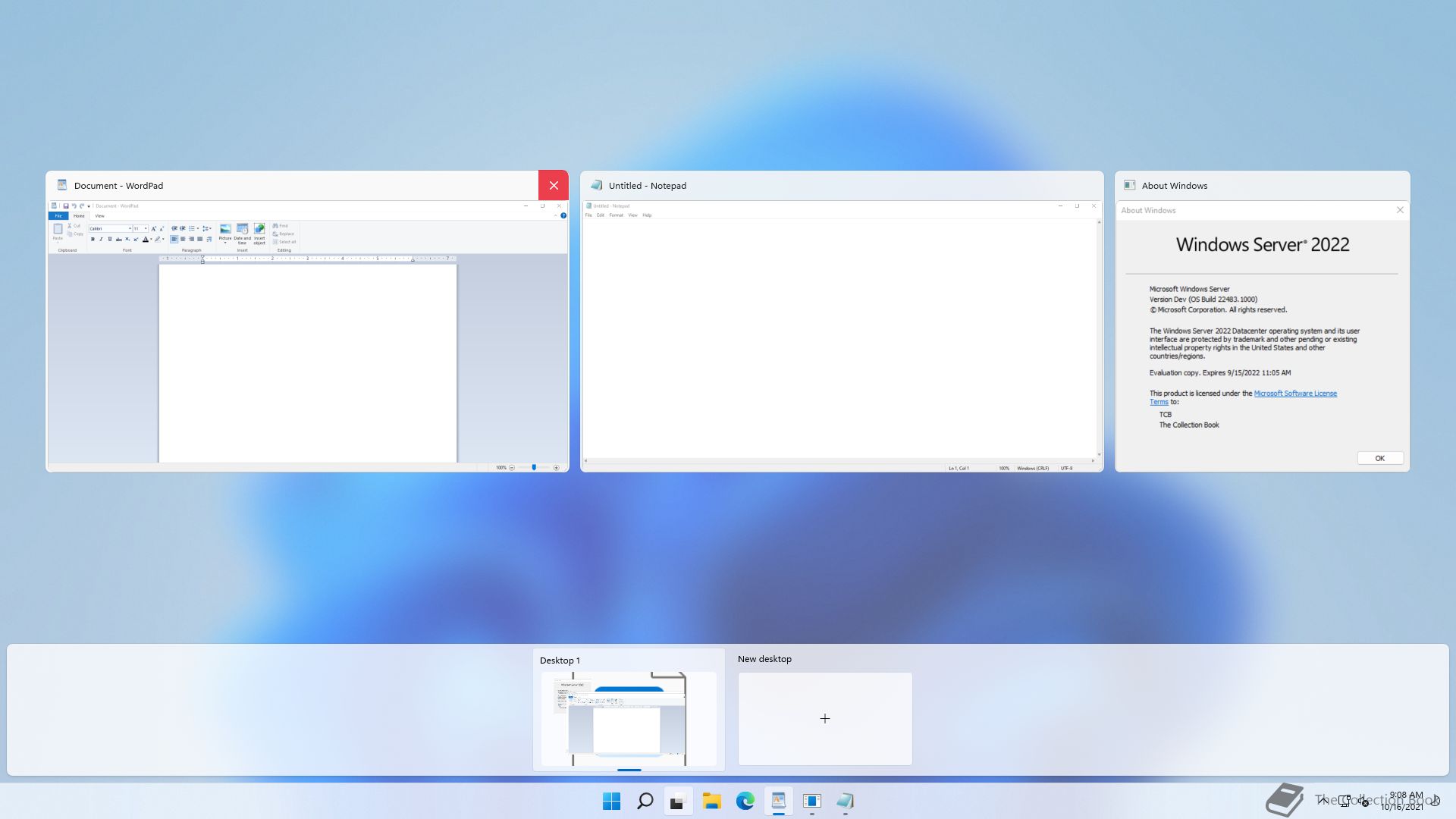Click the View tab in WordPad preview
Image resolution: width=1456 pixels, height=819 pixels.
pos(100,216)
